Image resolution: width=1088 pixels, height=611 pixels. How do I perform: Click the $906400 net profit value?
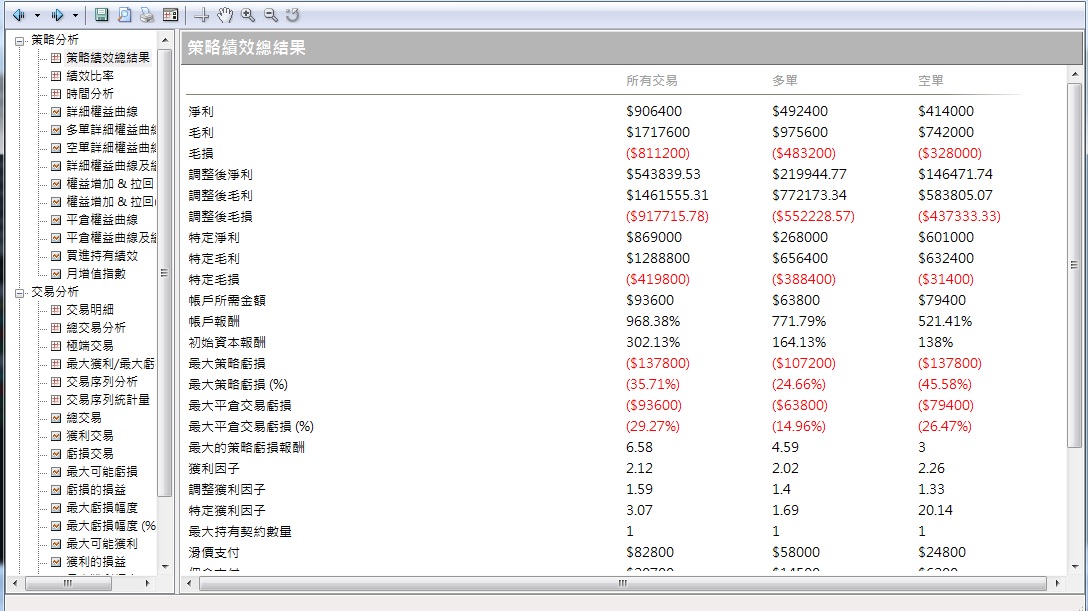654,111
